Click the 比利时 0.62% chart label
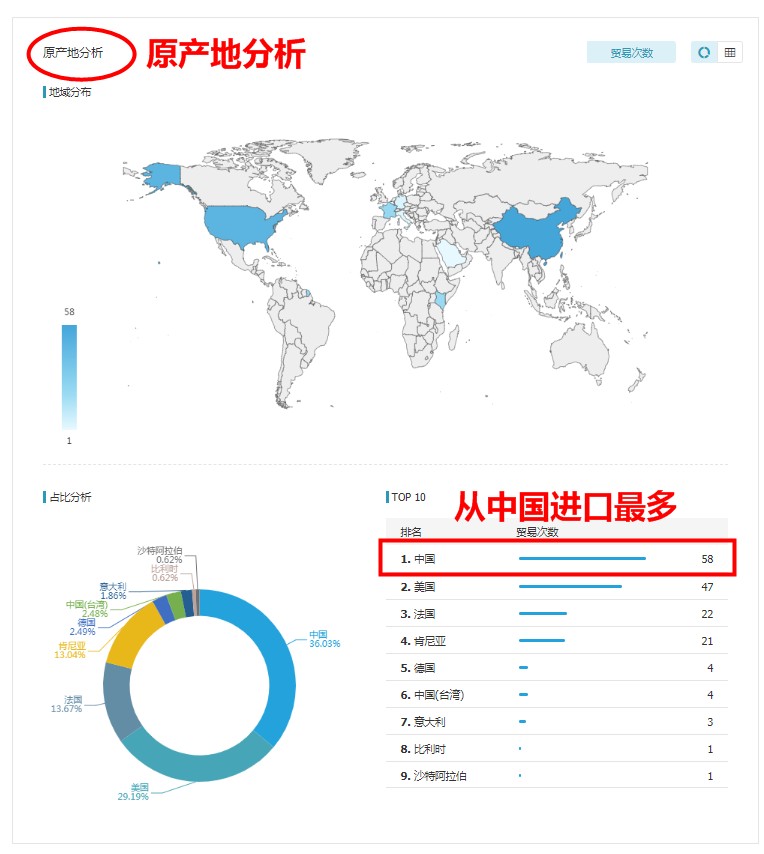Image resolution: width=764 pixels, height=854 pixels. tap(165, 573)
